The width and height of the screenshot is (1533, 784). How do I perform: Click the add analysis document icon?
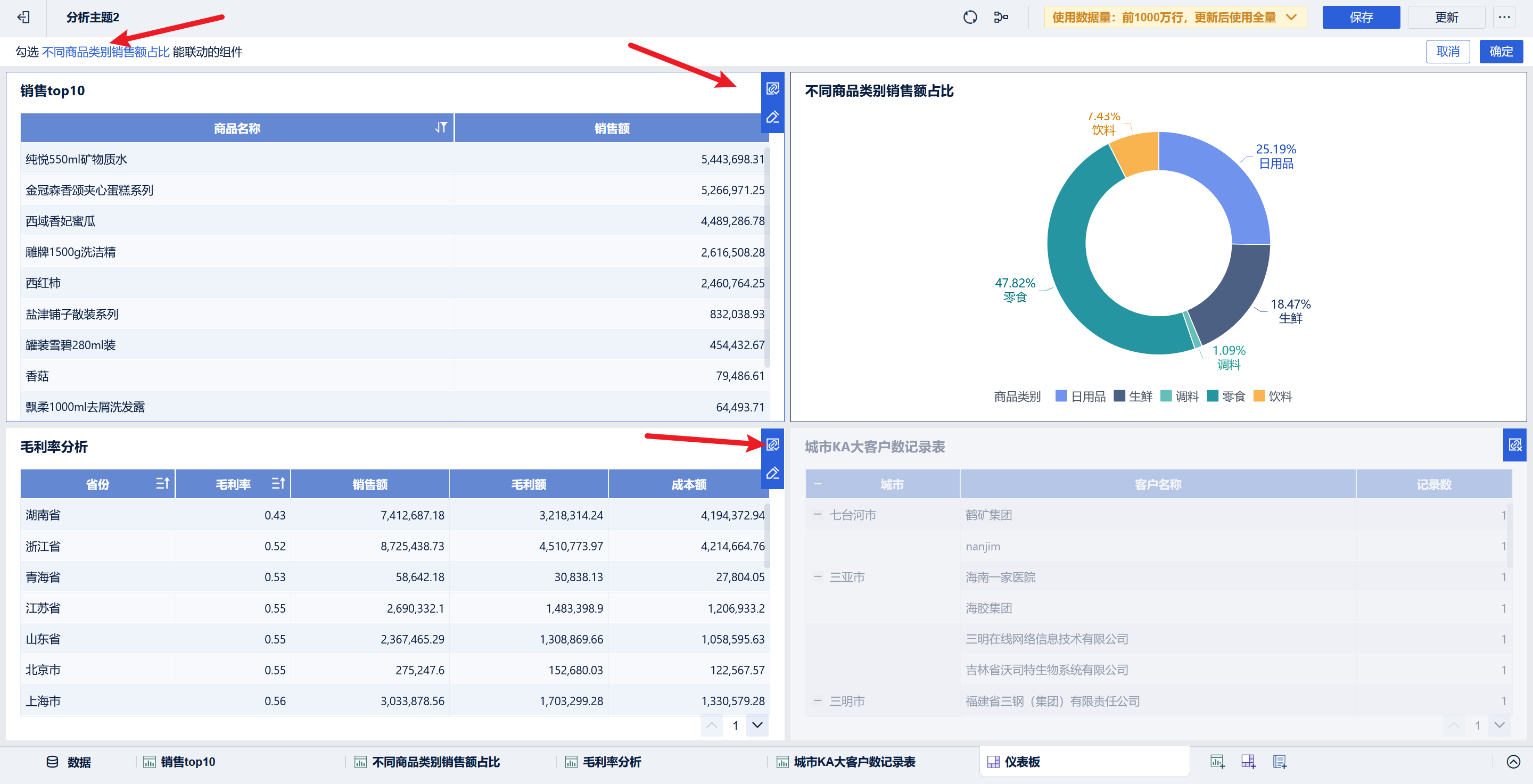coord(1280,762)
